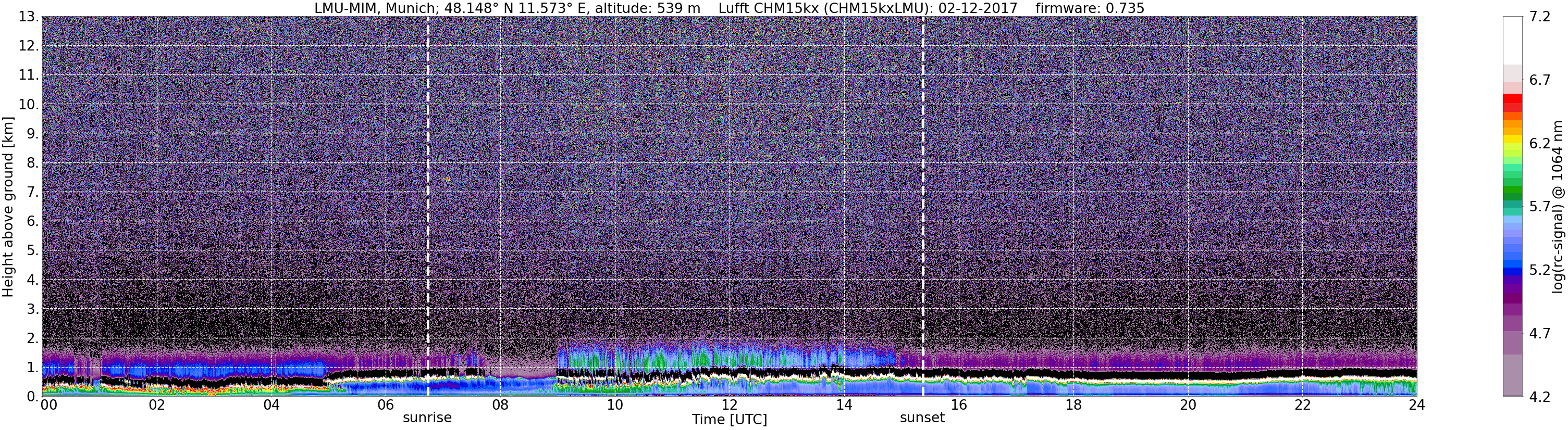
Task: Click the 4.7 tick label on the colorbar
Action: 1539,333
